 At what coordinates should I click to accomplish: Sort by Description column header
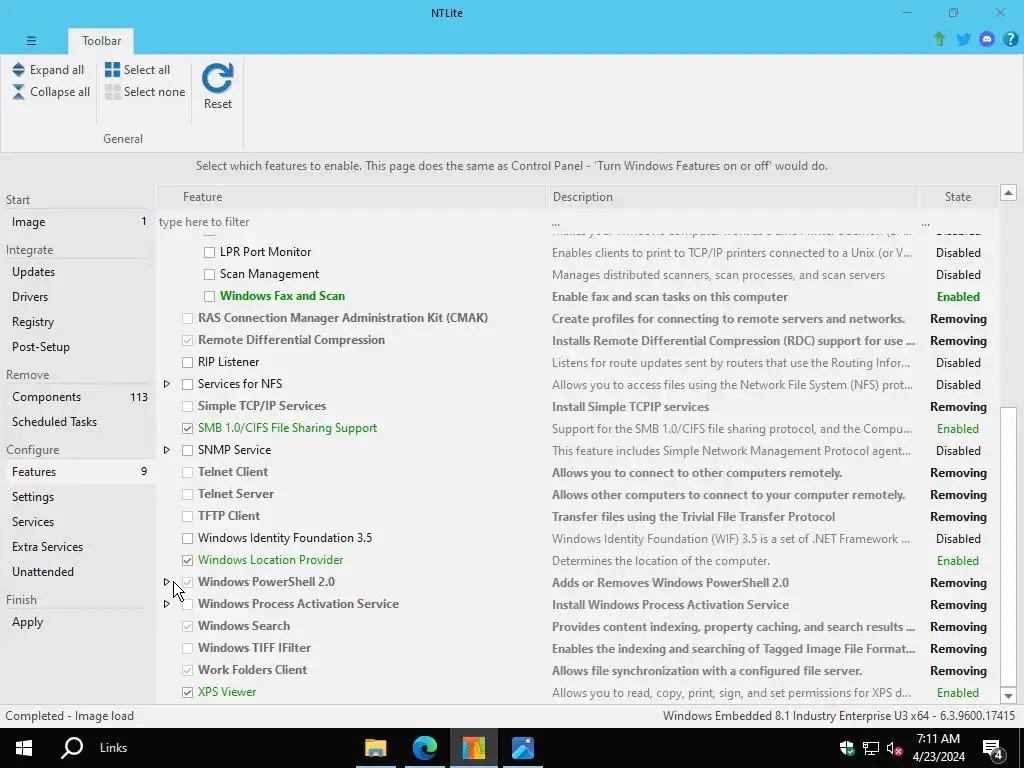733,197
